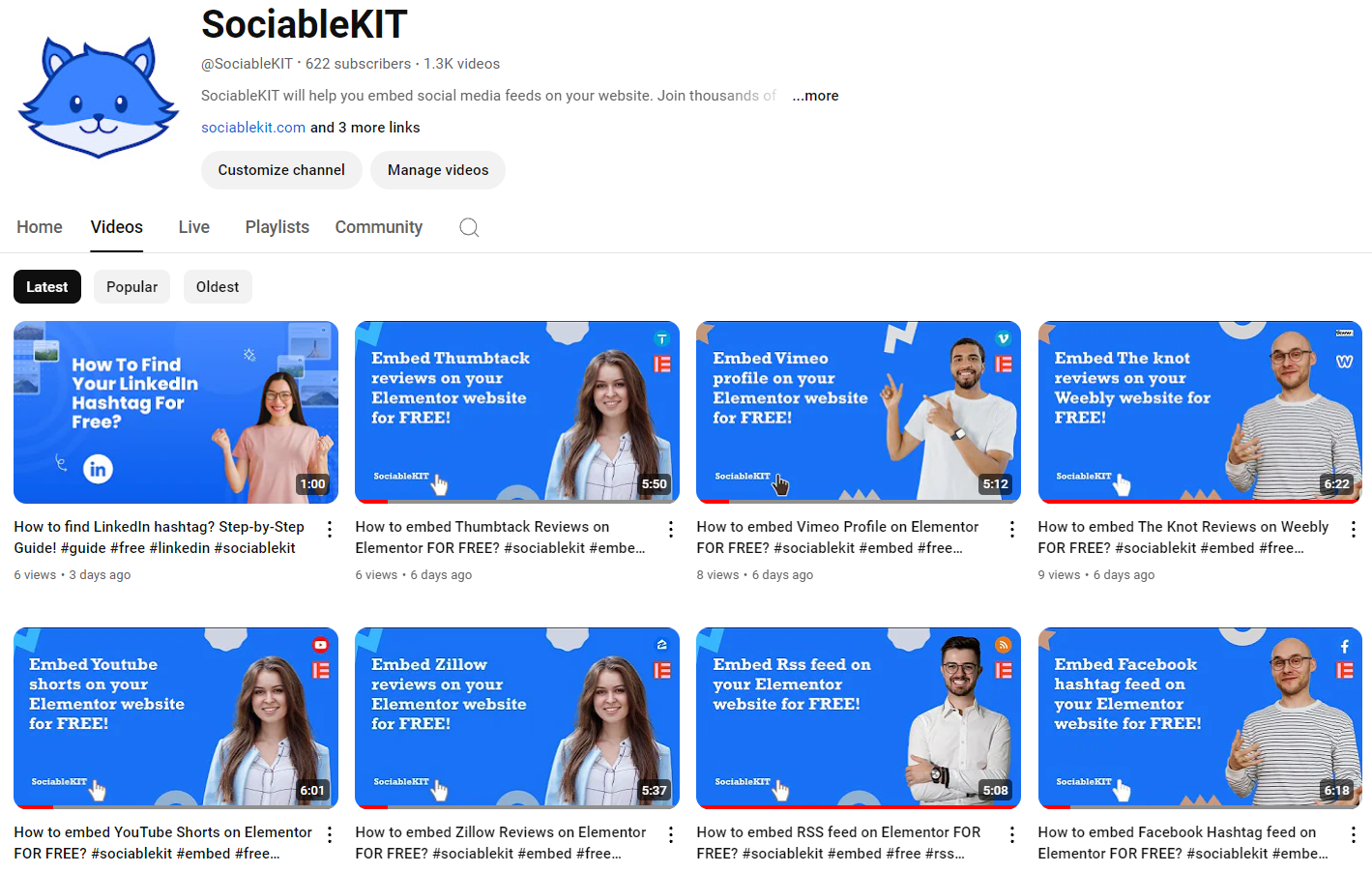Go to the Live tab

pyautogui.click(x=194, y=227)
